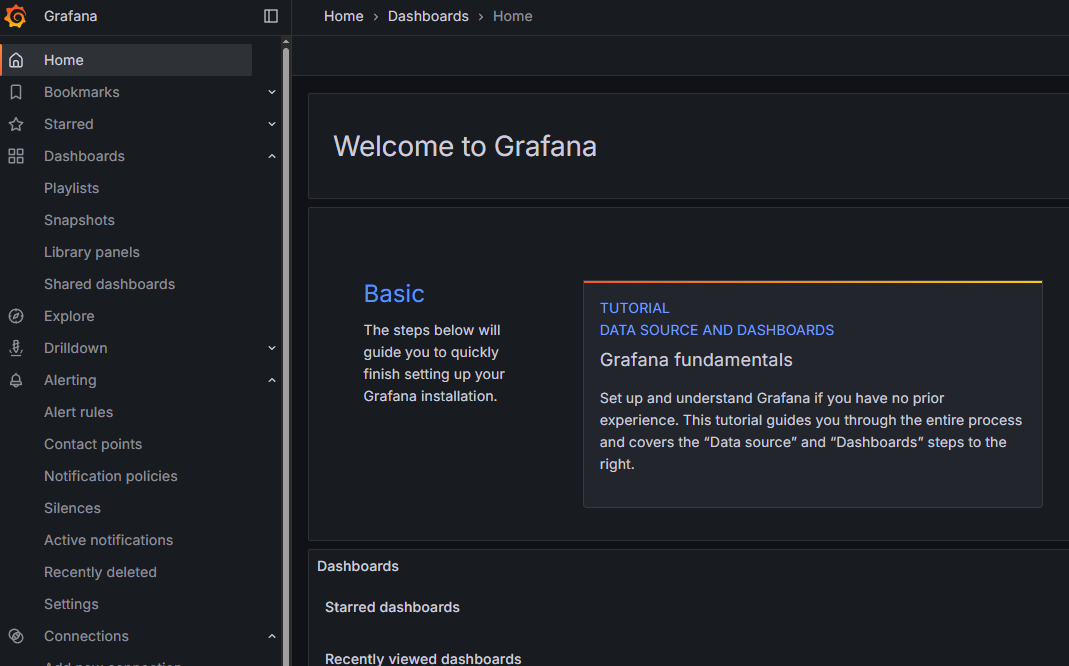Open Bookmarks in the sidebar menu

(82, 92)
